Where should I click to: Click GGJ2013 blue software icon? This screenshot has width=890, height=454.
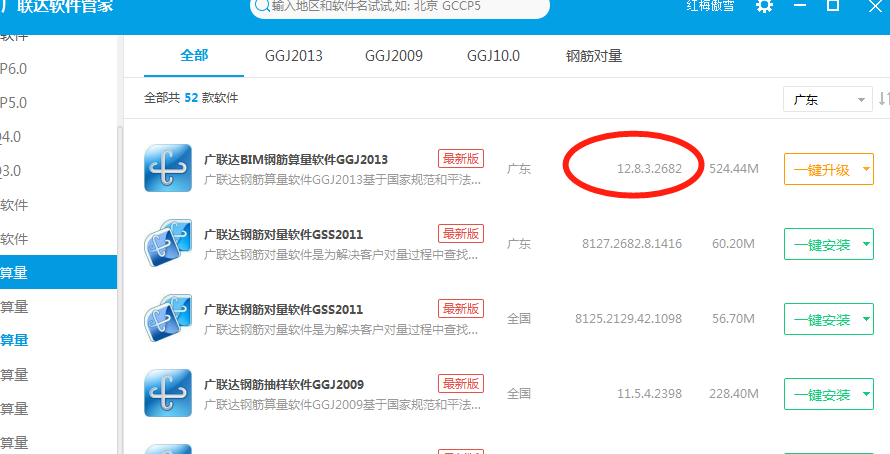168,168
